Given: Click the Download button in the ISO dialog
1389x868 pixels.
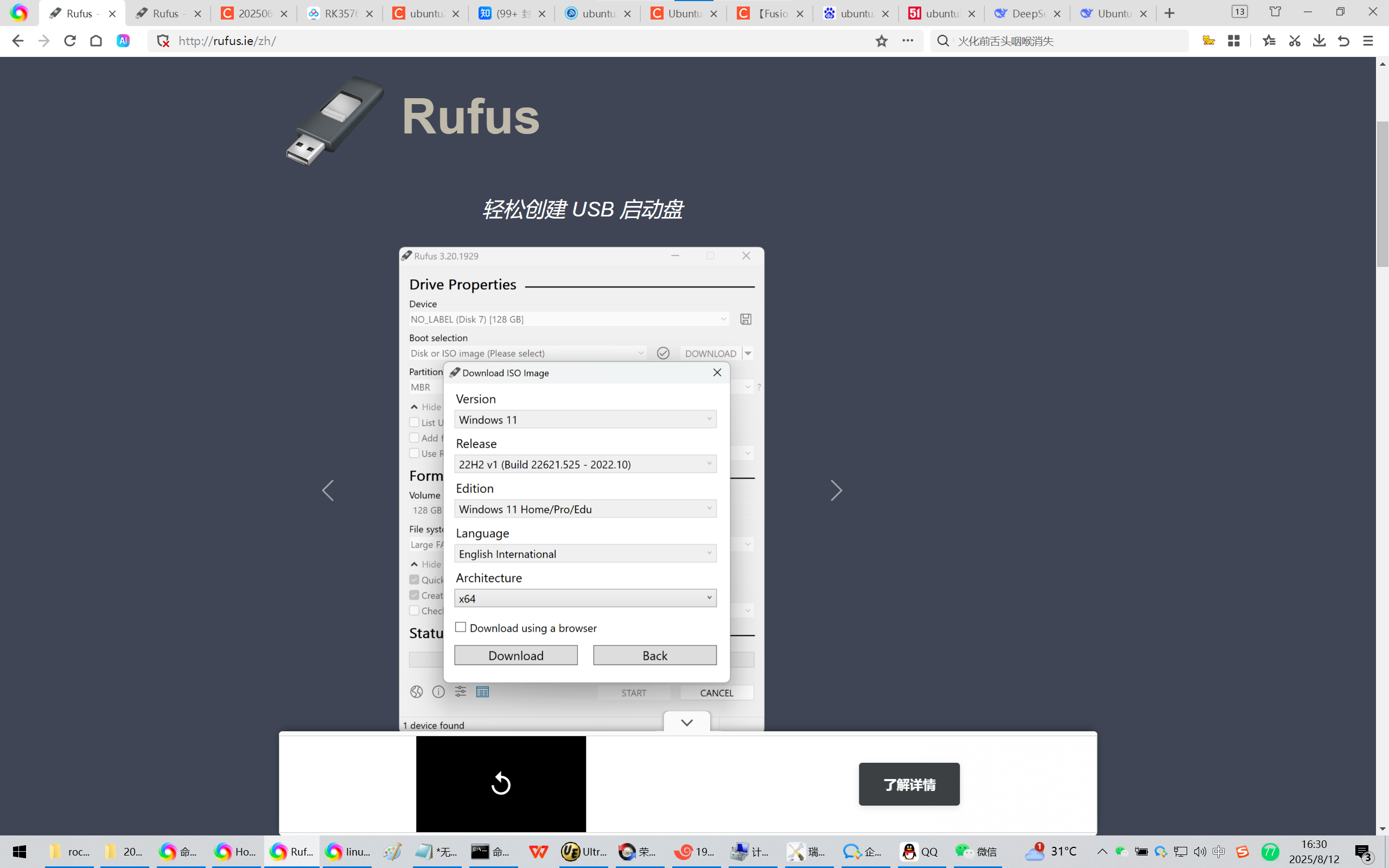Looking at the screenshot, I should tap(515, 655).
